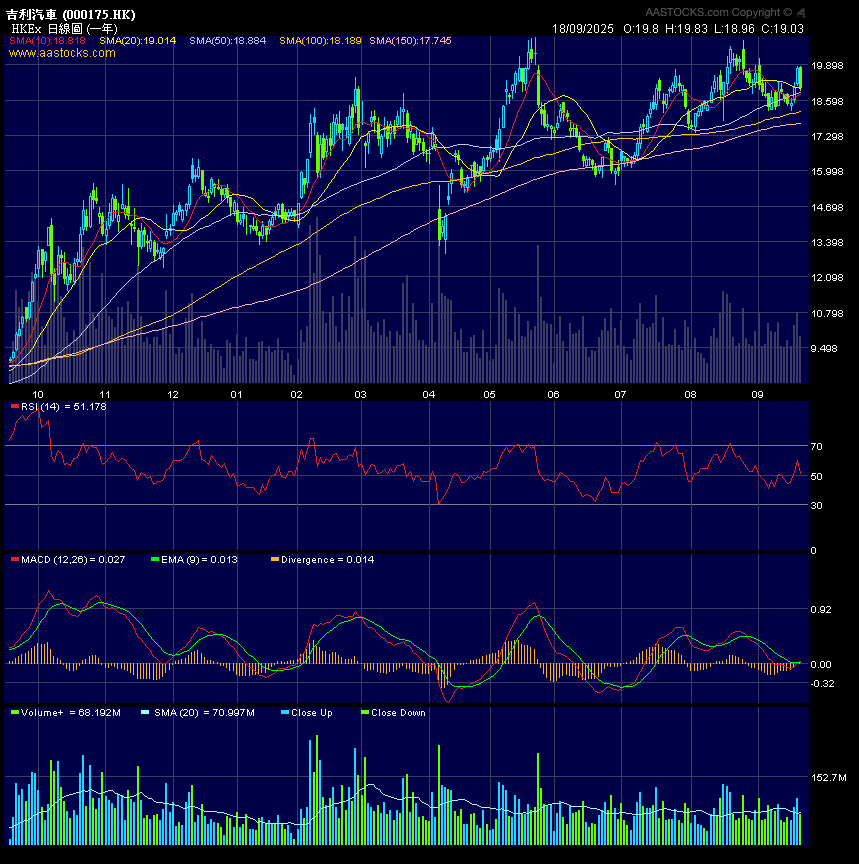The image size is (859, 864).
Task: Click the EMA (9) = 0.013 label
Action: (x=199, y=559)
